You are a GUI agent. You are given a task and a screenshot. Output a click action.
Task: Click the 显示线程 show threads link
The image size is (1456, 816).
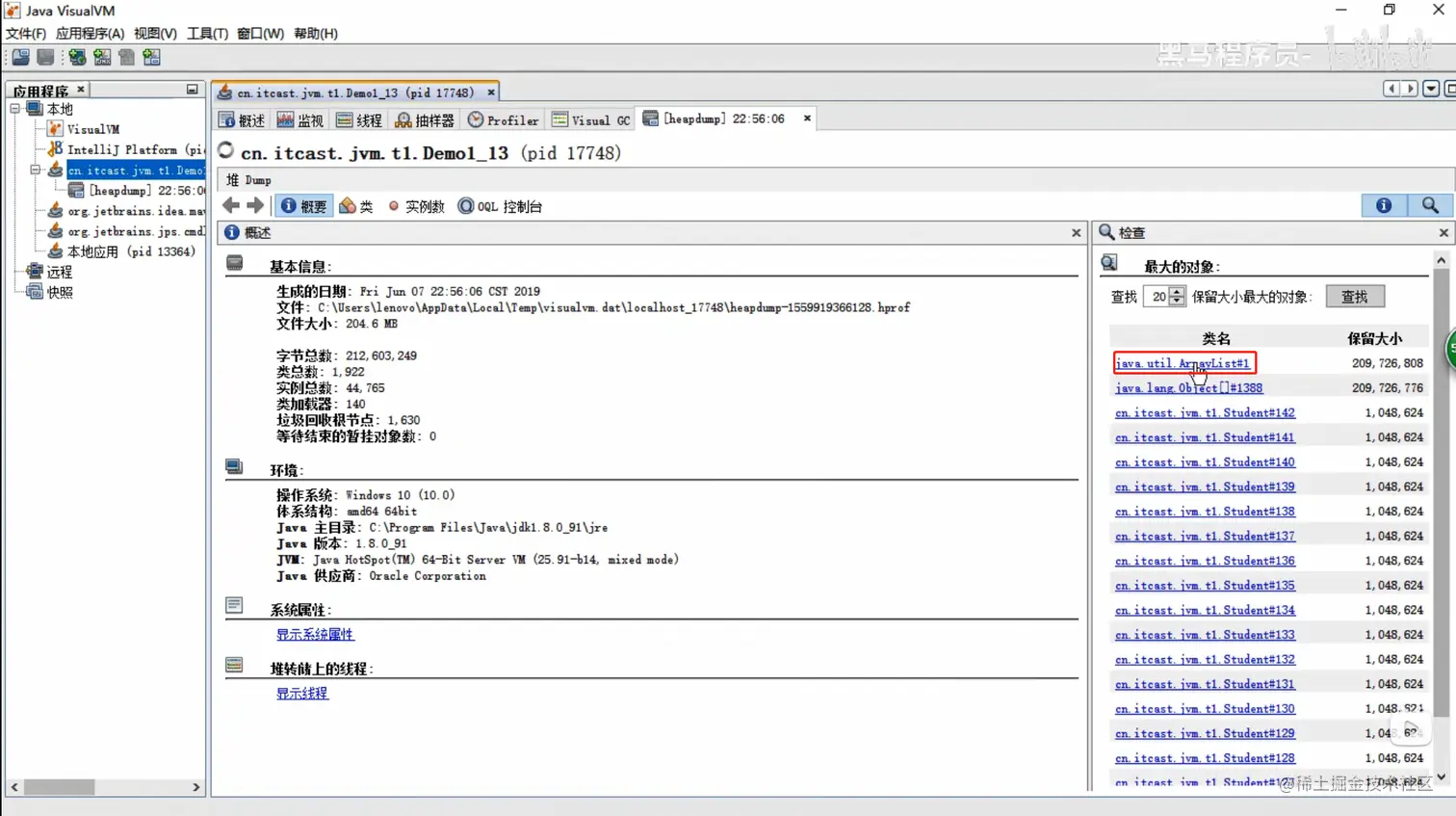pyautogui.click(x=302, y=694)
